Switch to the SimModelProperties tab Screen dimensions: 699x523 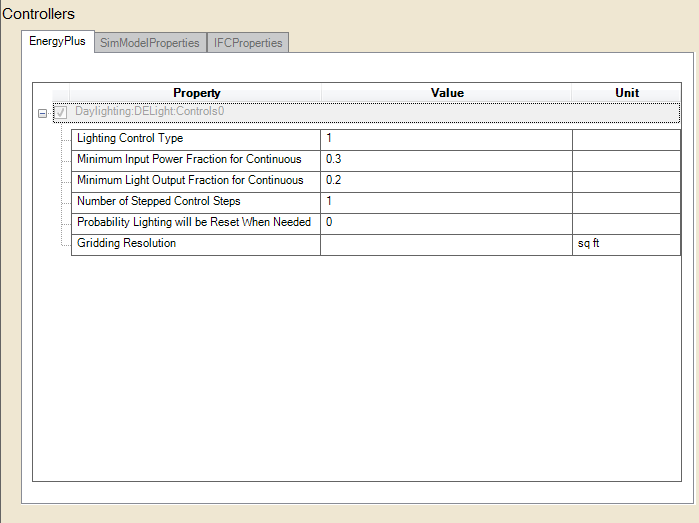(149, 43)
